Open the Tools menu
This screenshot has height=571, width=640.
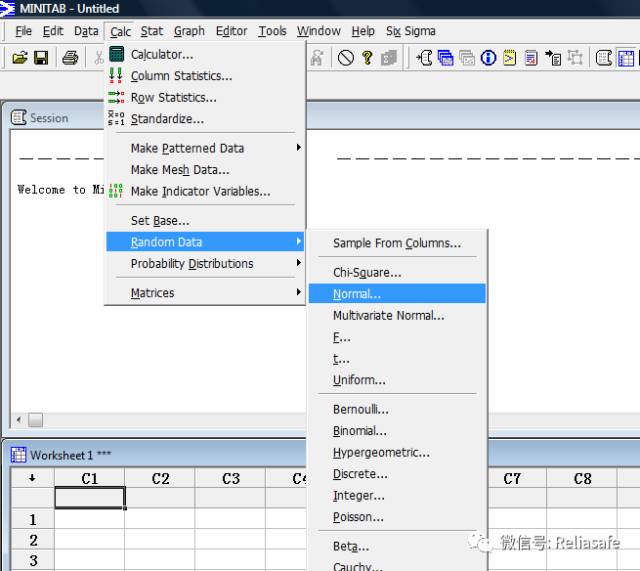272,31
